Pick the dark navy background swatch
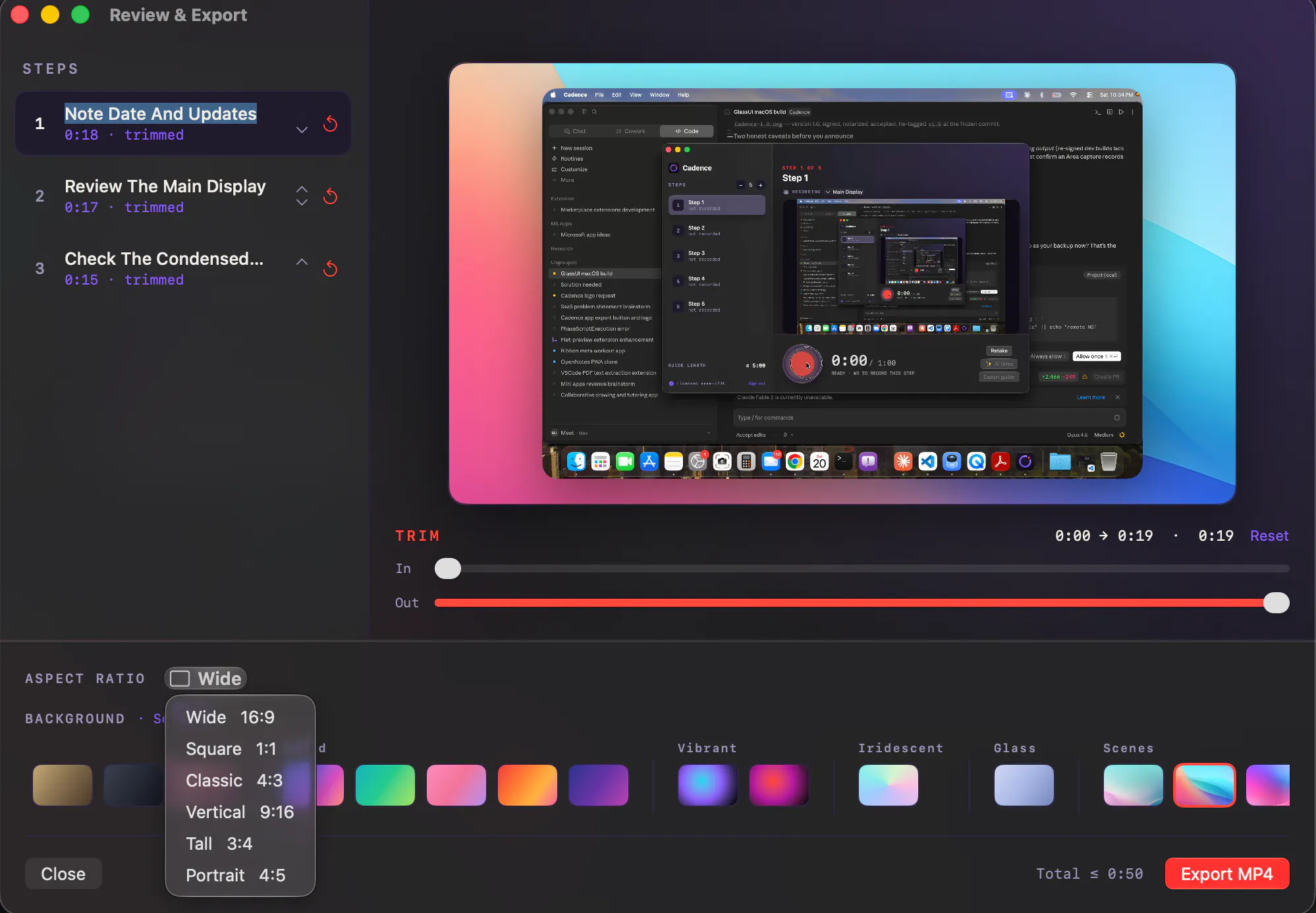This screenshot has width=1316, height=913. coord(134,785)
